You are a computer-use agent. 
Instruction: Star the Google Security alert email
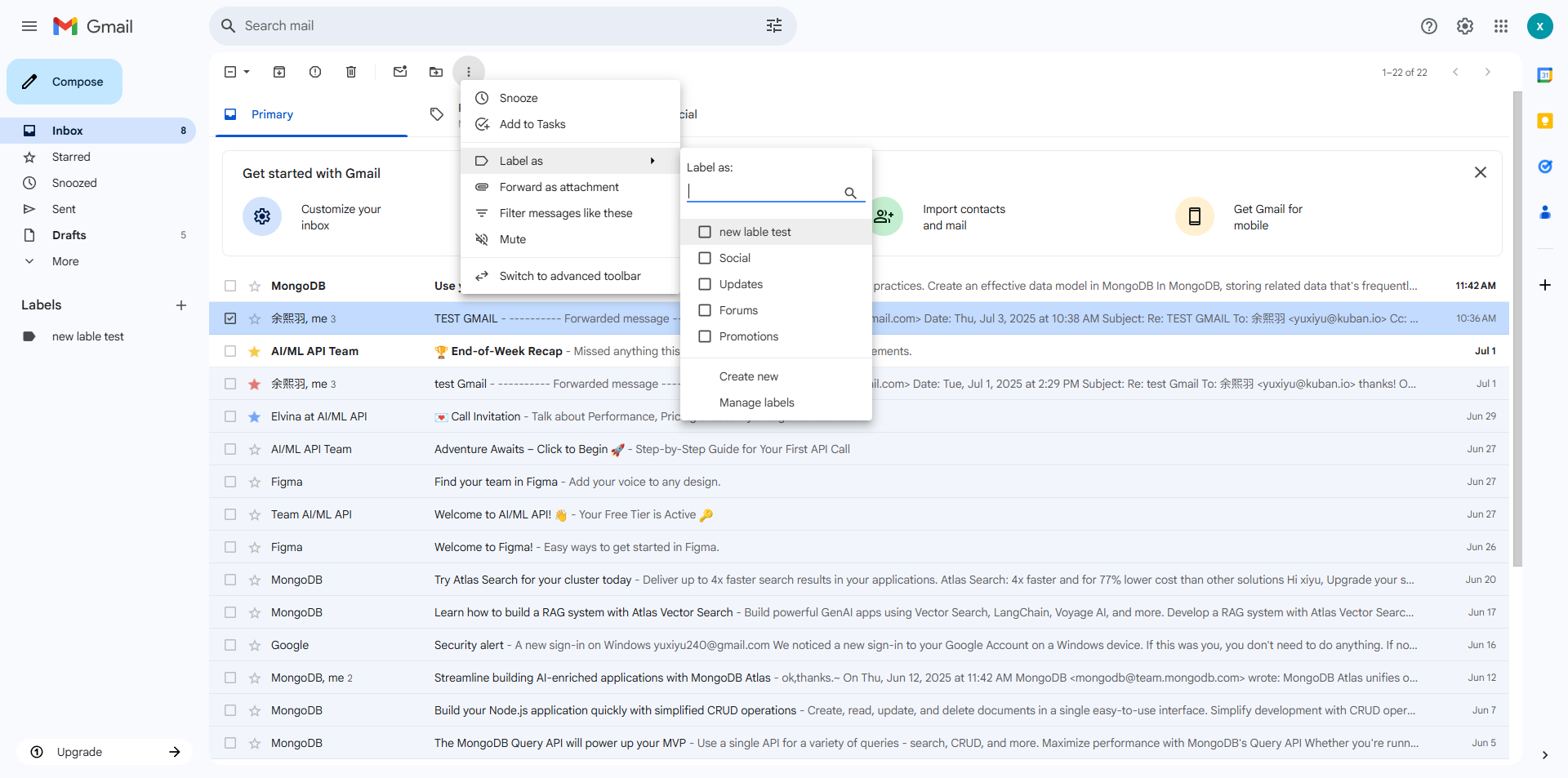coord(255,645)
